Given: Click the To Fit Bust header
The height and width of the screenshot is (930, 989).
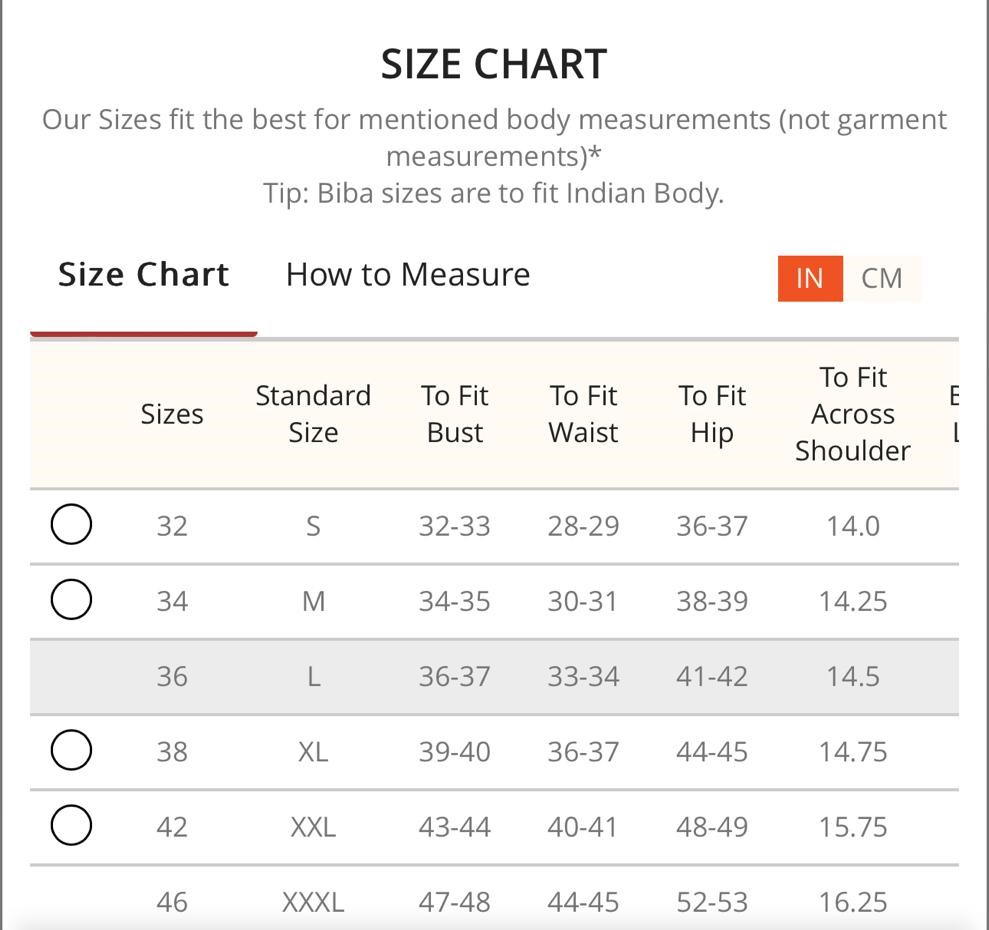Looking at the screenshot, I should (x=455, y=414).
